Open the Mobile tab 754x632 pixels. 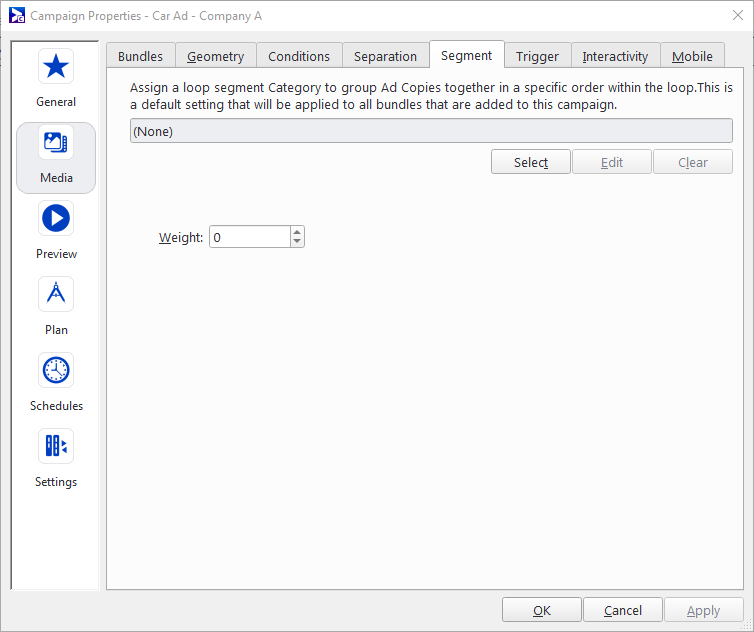[692, 56]
